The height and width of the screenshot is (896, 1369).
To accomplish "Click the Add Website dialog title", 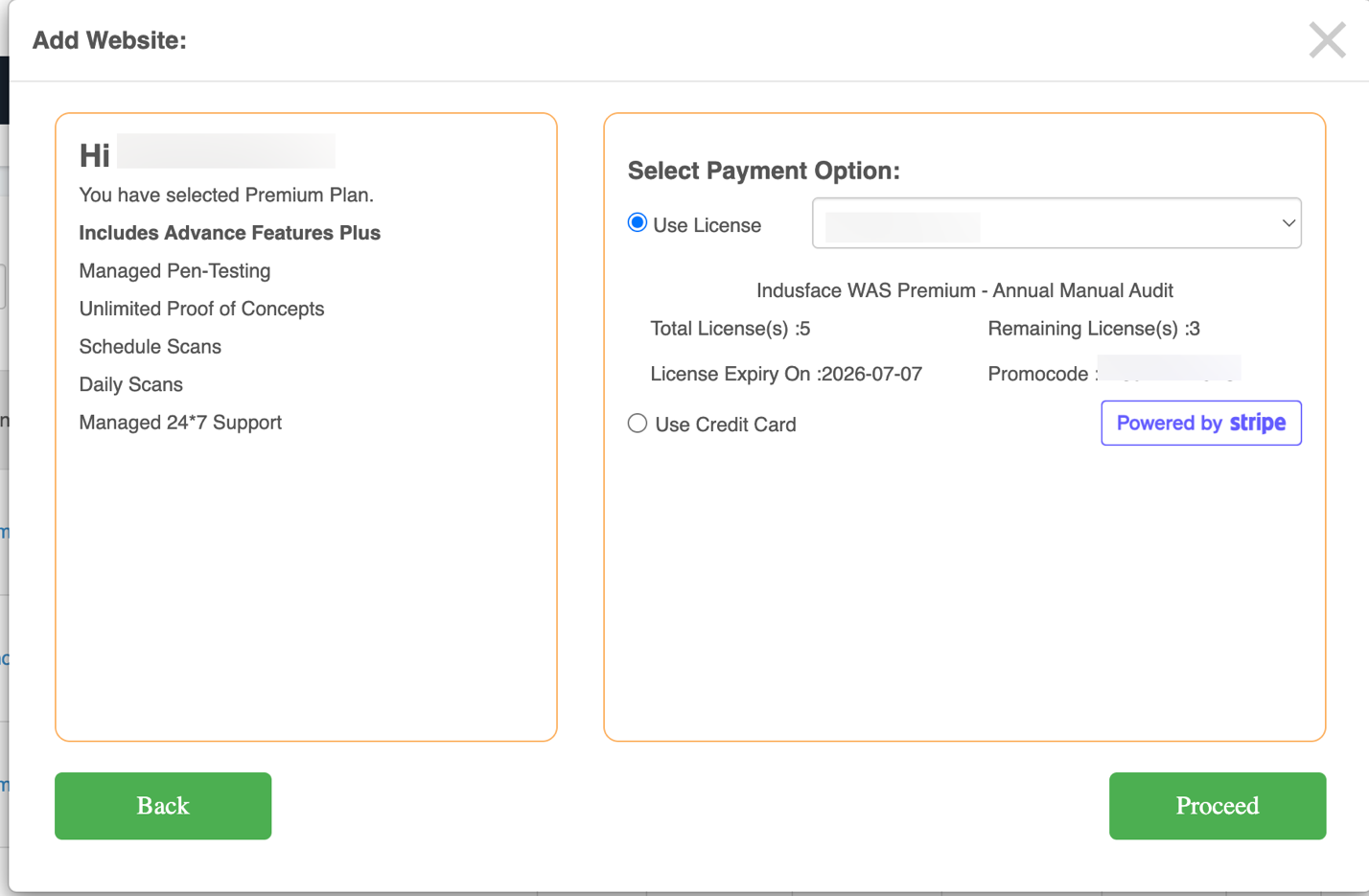I will [x=109, y=40].
